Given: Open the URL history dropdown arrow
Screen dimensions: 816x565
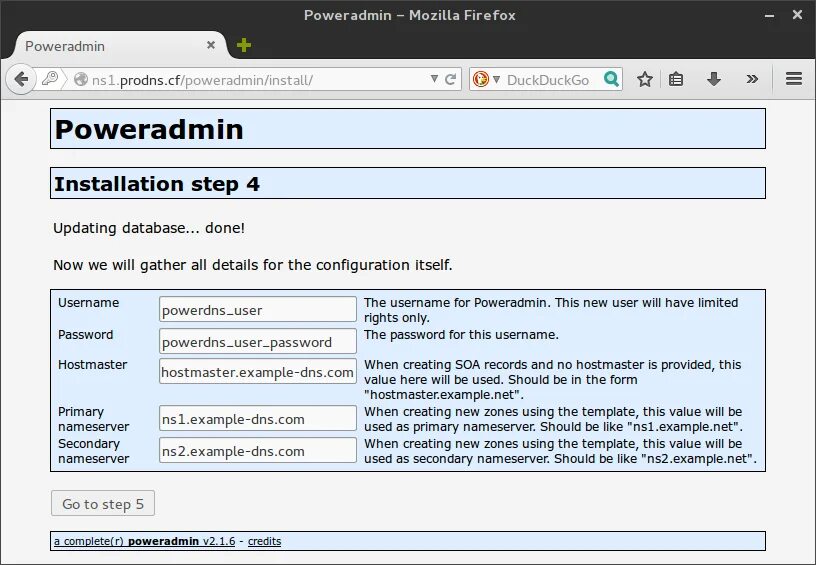Looking at the screenshot, I should (434, 79).
